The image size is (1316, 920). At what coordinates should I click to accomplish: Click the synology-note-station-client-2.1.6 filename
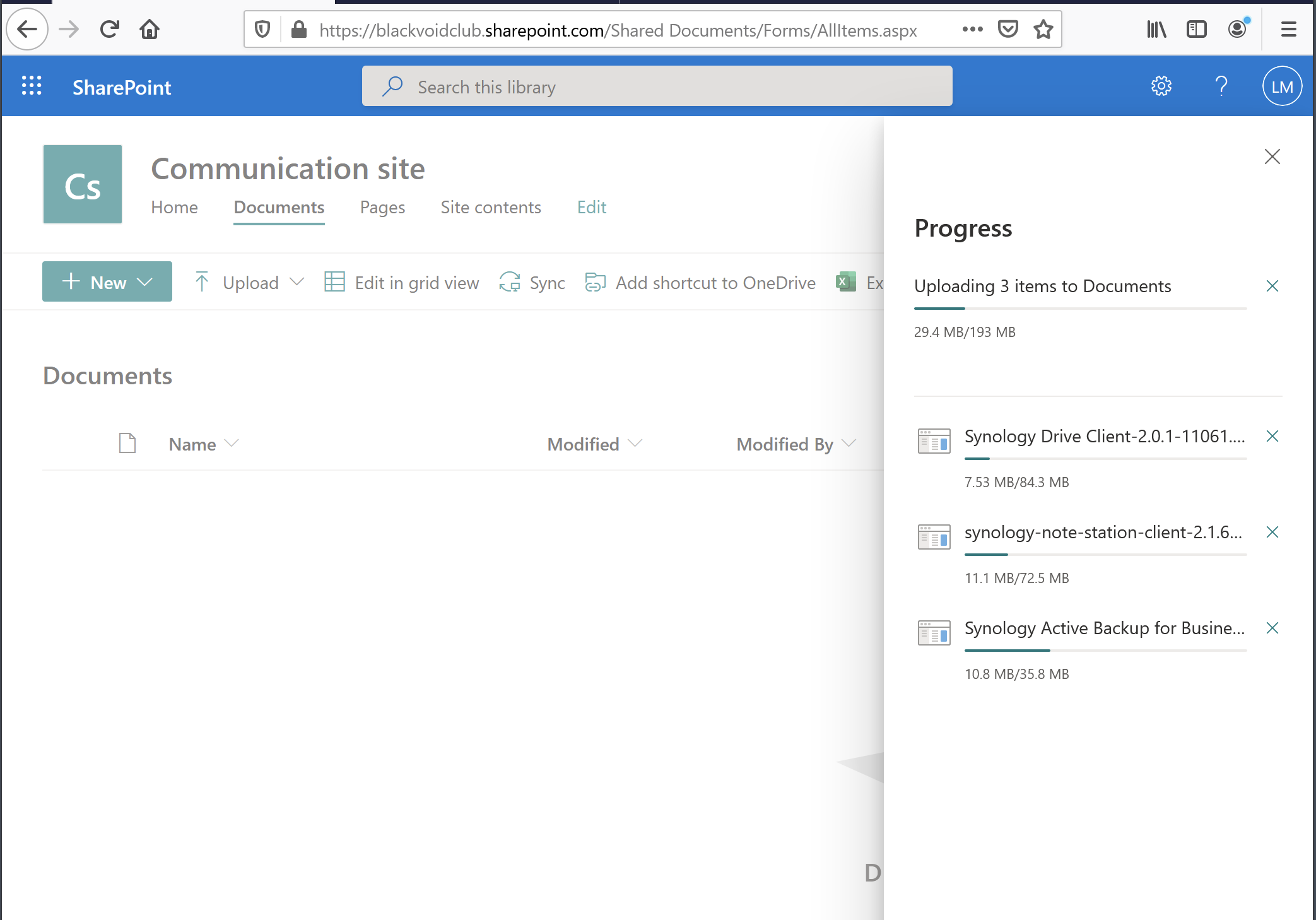click(1103, 532)
